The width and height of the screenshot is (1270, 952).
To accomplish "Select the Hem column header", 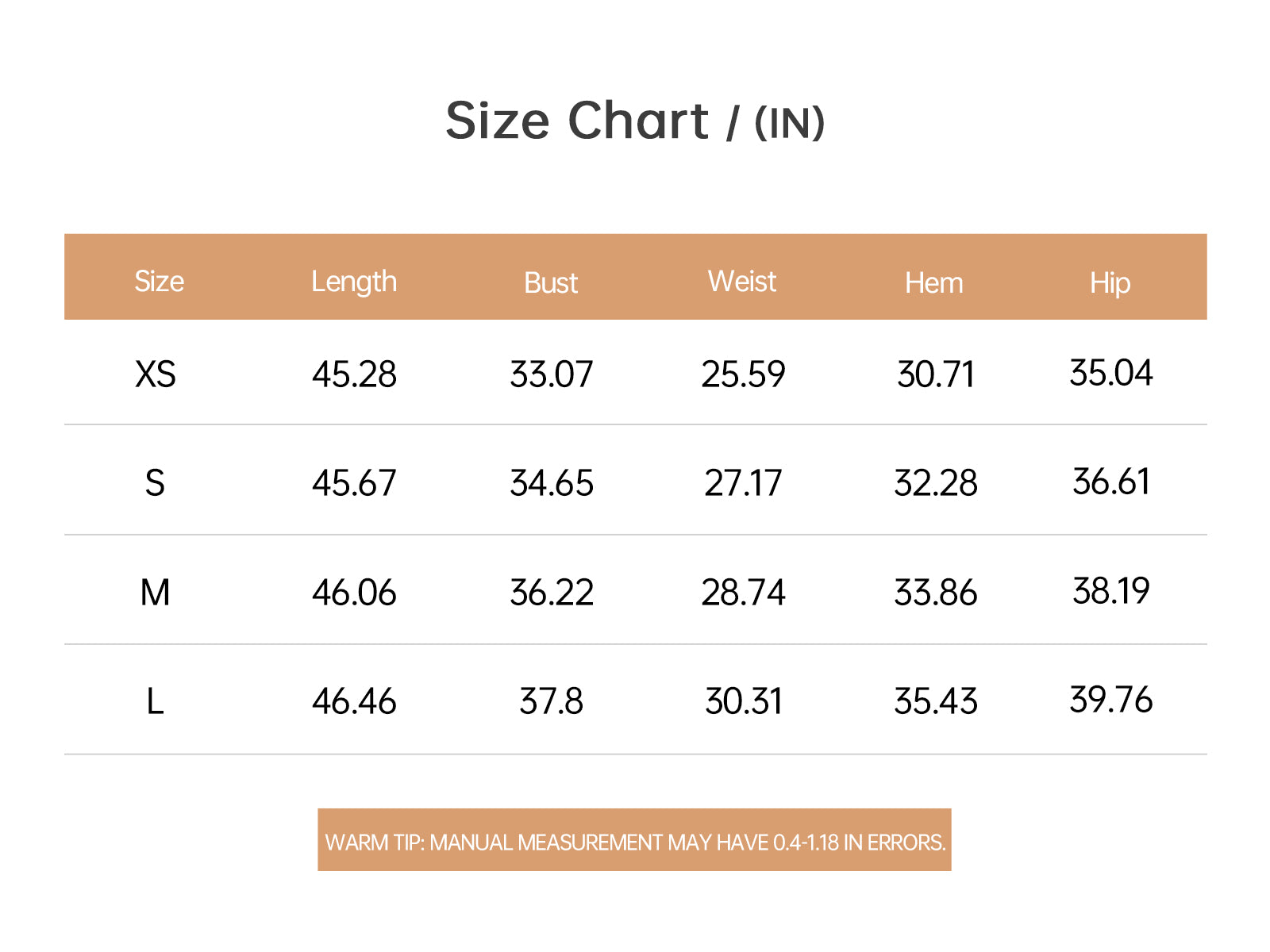I will 934,283.
